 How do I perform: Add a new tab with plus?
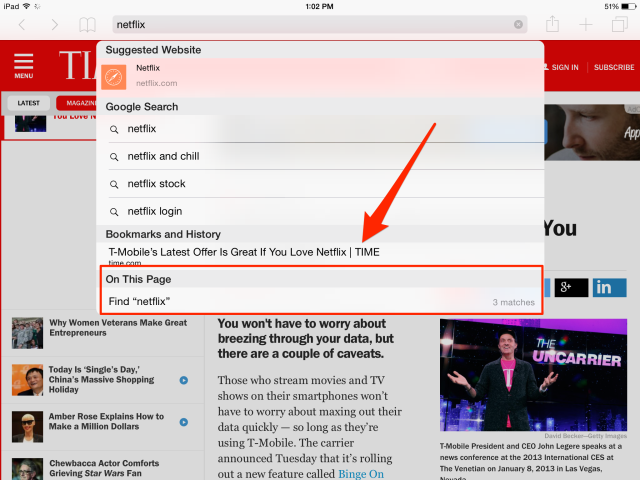[586, 25]
